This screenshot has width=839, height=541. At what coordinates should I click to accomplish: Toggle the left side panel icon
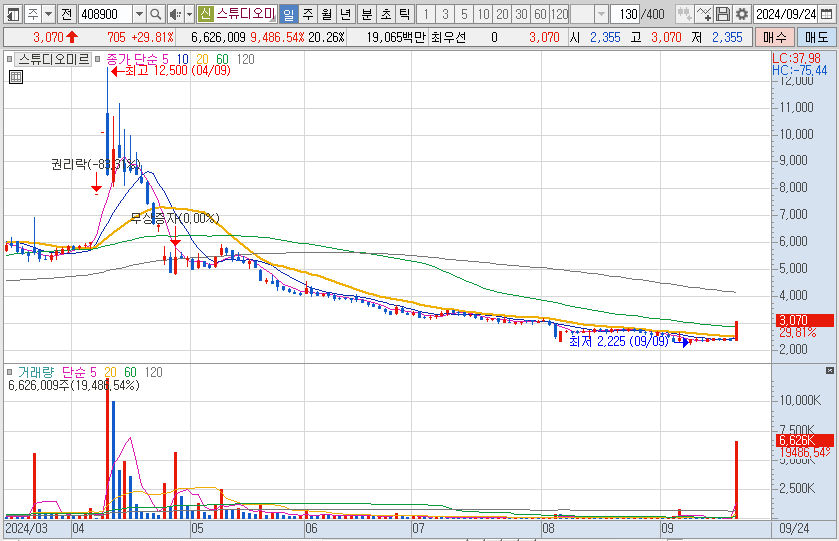(x=13, y=14)
